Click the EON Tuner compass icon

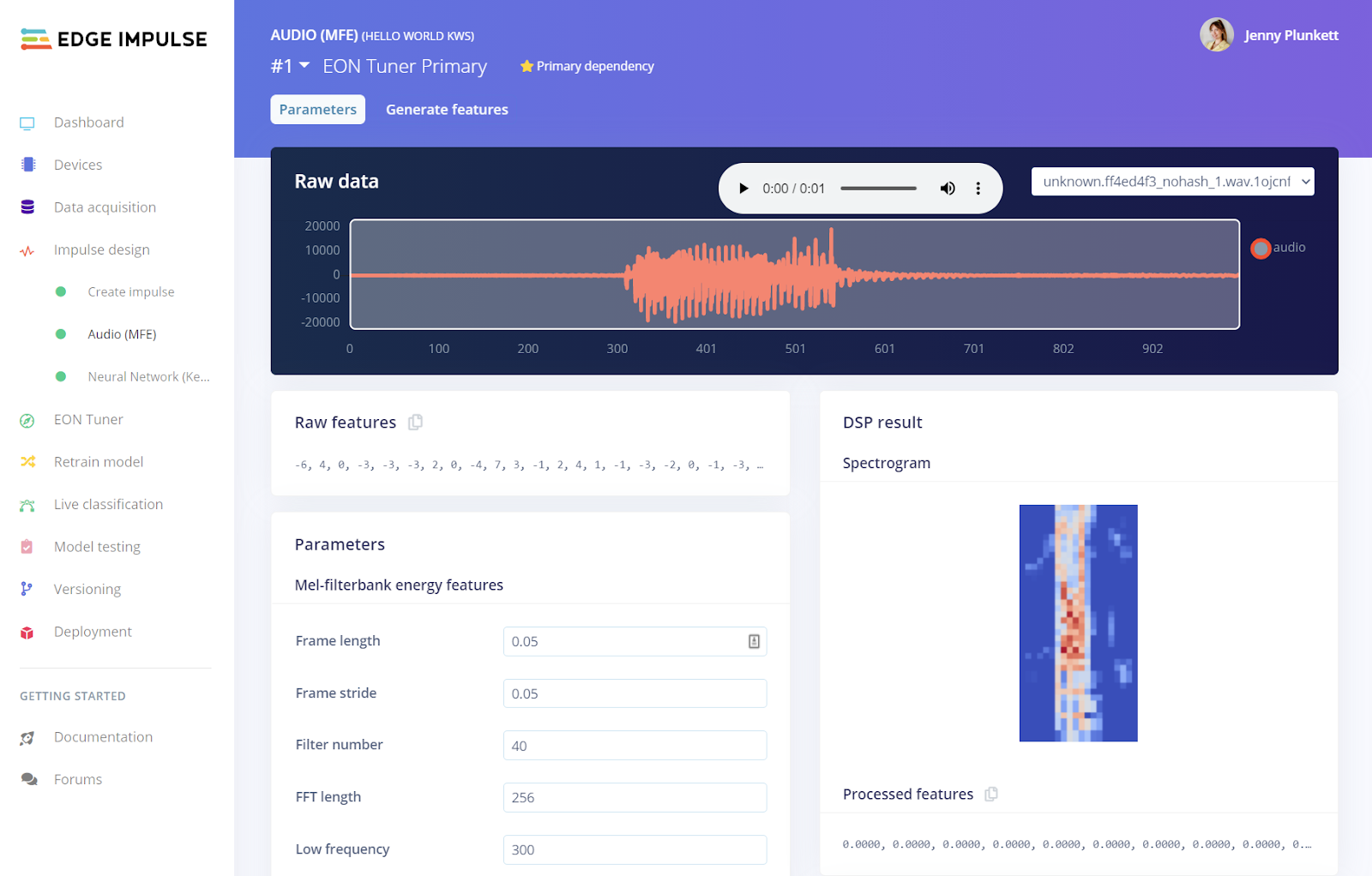tap(27, 420)
